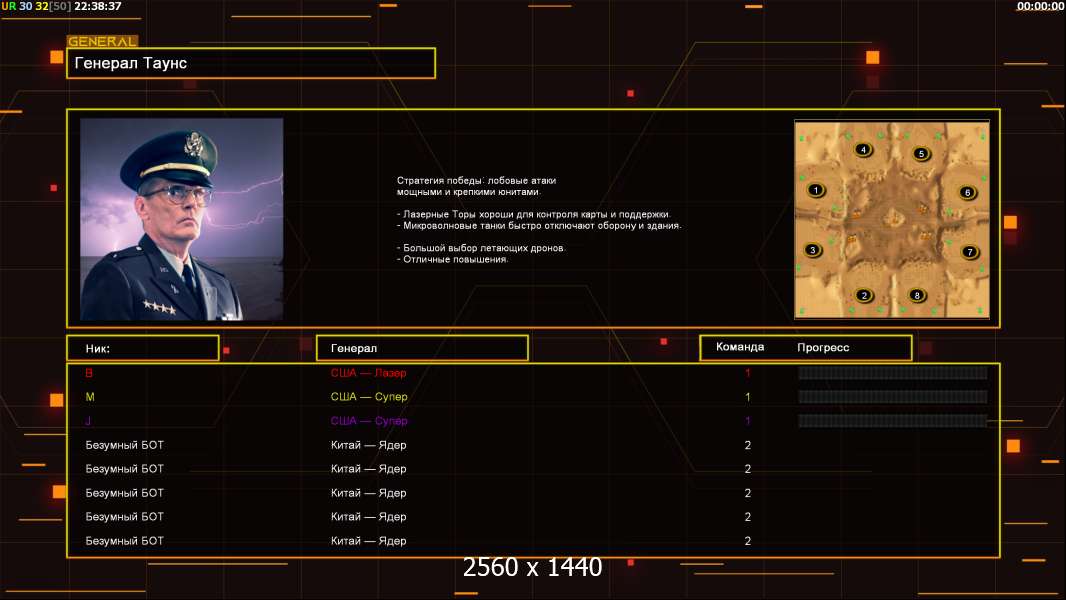Click the Лазерные Торы hint line
Viewport: 1066px width, 600px height.
coord(534,214)
